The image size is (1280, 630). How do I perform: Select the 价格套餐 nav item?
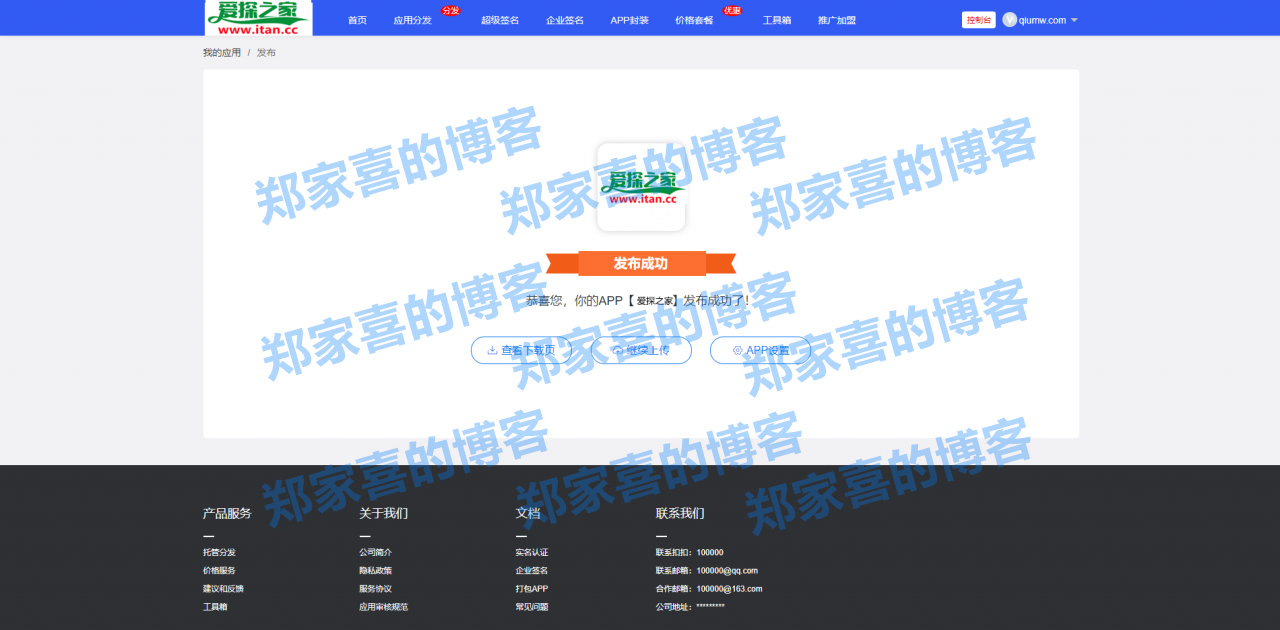coord(694,20)
